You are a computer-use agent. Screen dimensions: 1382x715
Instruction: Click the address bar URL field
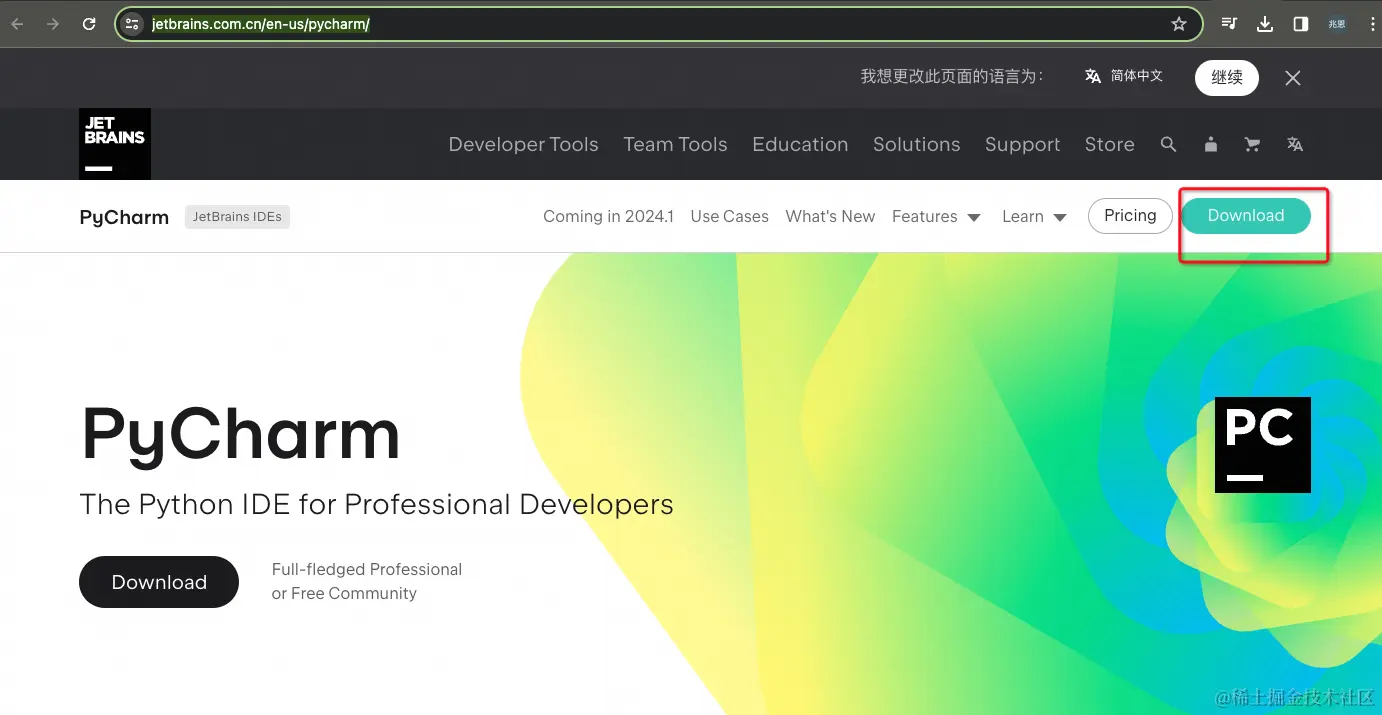click(x=658, y=24)
